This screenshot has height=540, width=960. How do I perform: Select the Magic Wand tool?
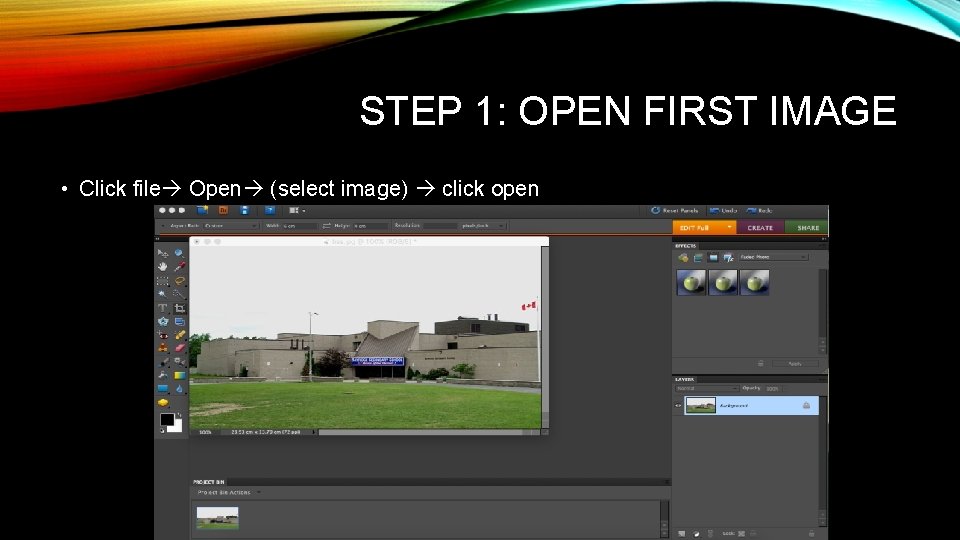point(163,294)
